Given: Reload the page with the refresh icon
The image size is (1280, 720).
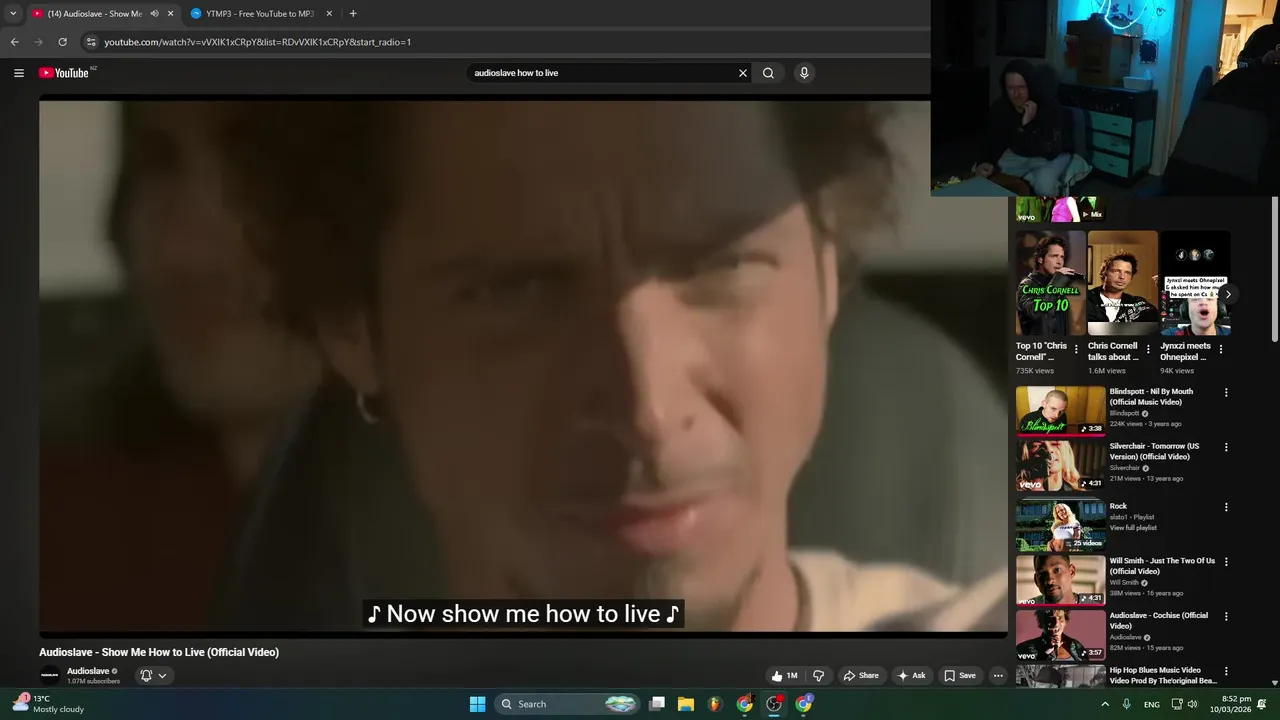Looking at the screenshot, I should pos(62,42).
